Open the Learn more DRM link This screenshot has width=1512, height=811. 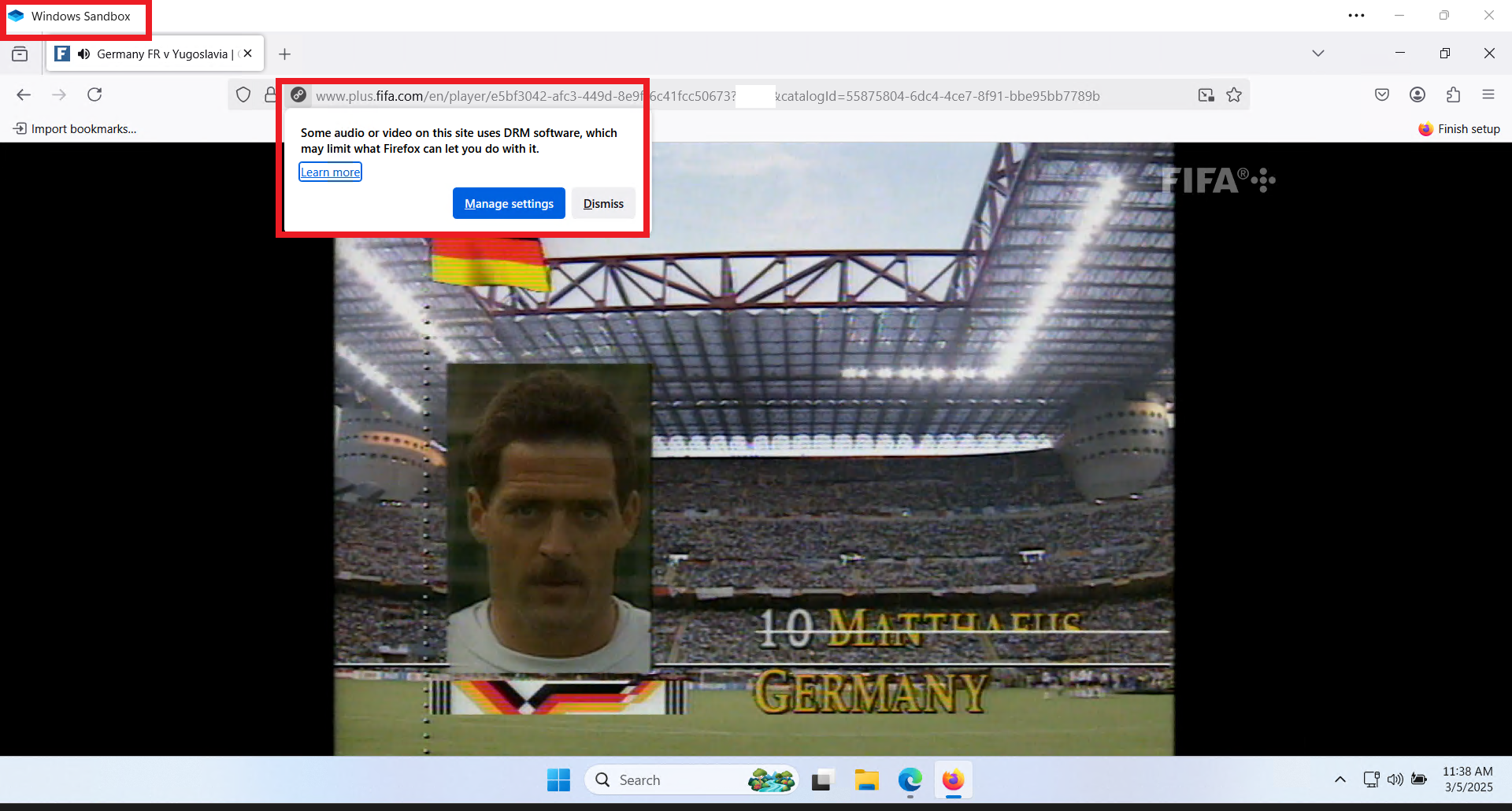click(x=330, y=172)
